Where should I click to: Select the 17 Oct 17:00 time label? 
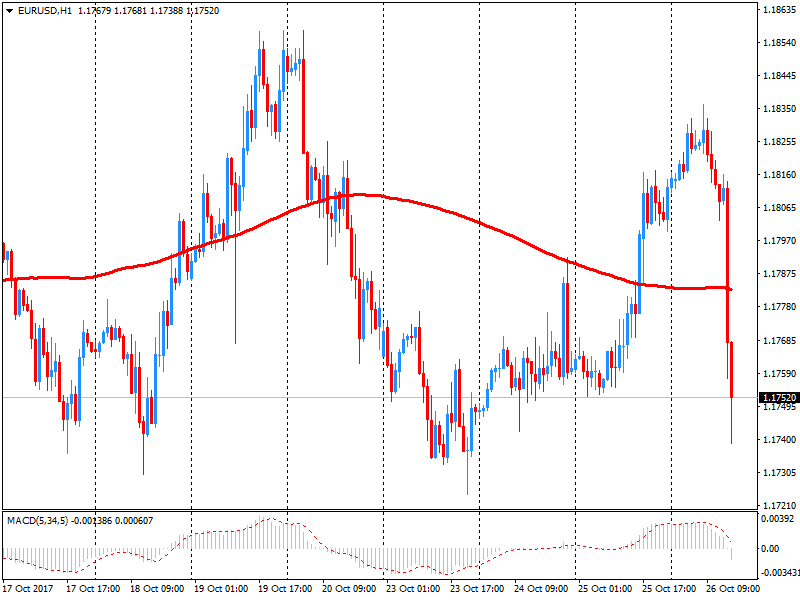tap(93, 589)
